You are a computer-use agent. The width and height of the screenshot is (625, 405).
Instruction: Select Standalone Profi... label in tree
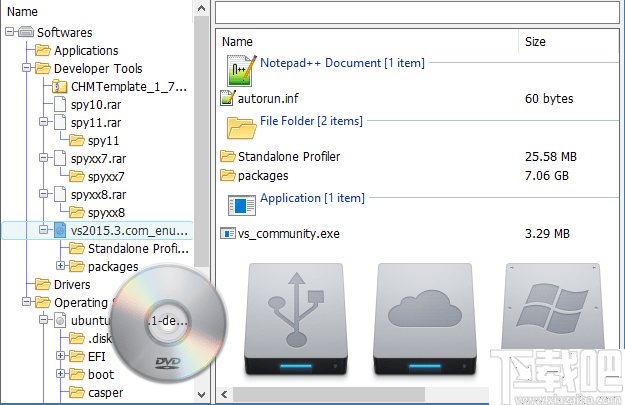point(138,249)
